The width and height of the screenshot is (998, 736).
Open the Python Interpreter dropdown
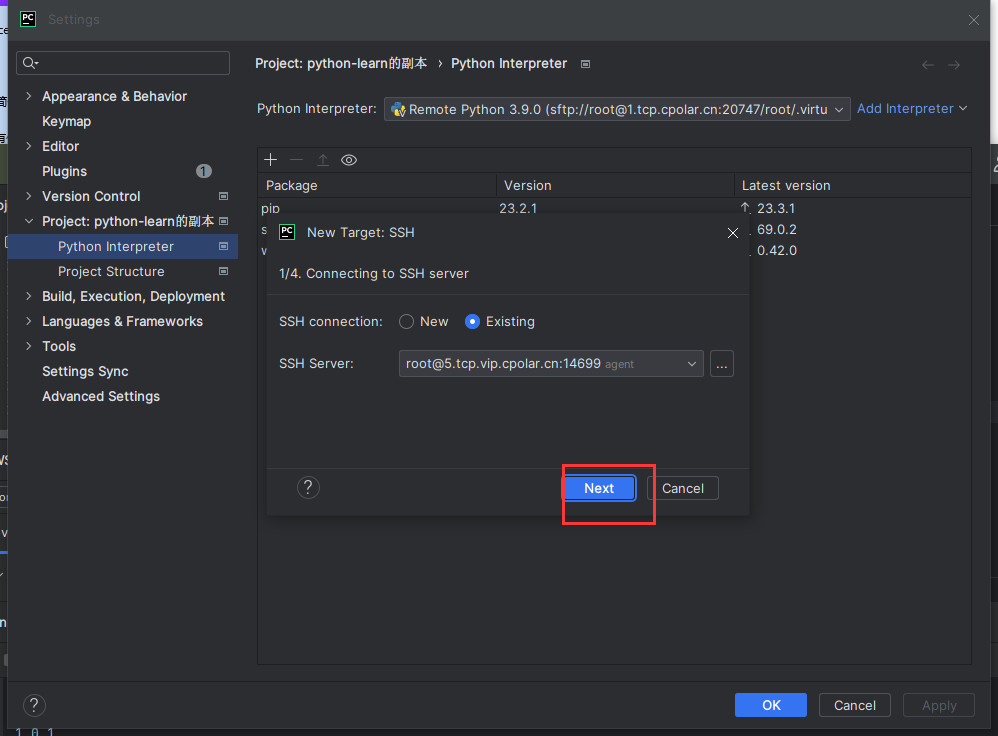pos(617,109)
